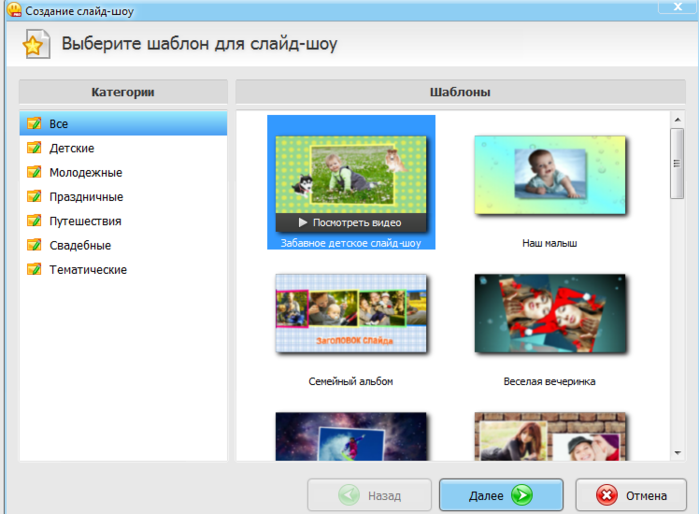Click the red cross icon on Отмена
The image size is (699, 514).
click(606, 495)
